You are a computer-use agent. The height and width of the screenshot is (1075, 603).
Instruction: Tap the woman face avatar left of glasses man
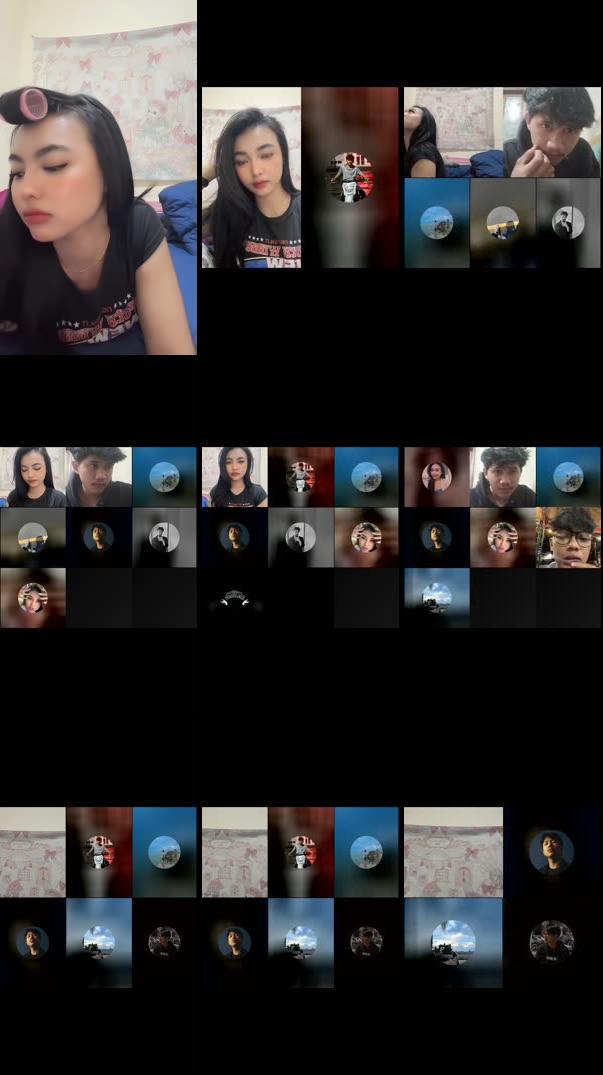pos(503,538)
